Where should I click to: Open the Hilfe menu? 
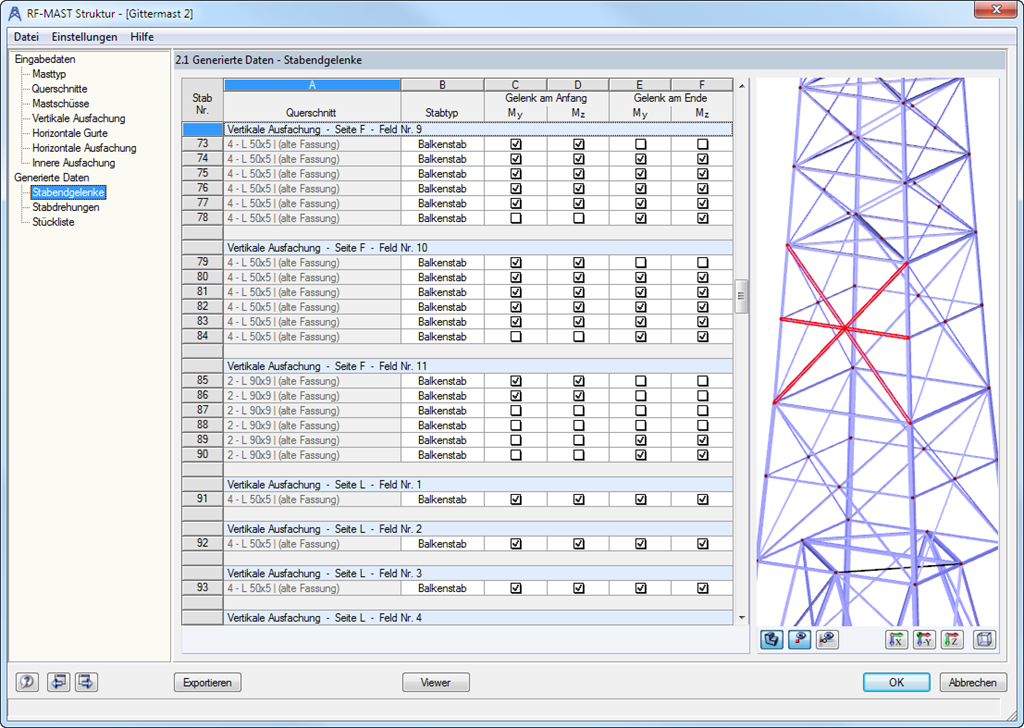142,37
